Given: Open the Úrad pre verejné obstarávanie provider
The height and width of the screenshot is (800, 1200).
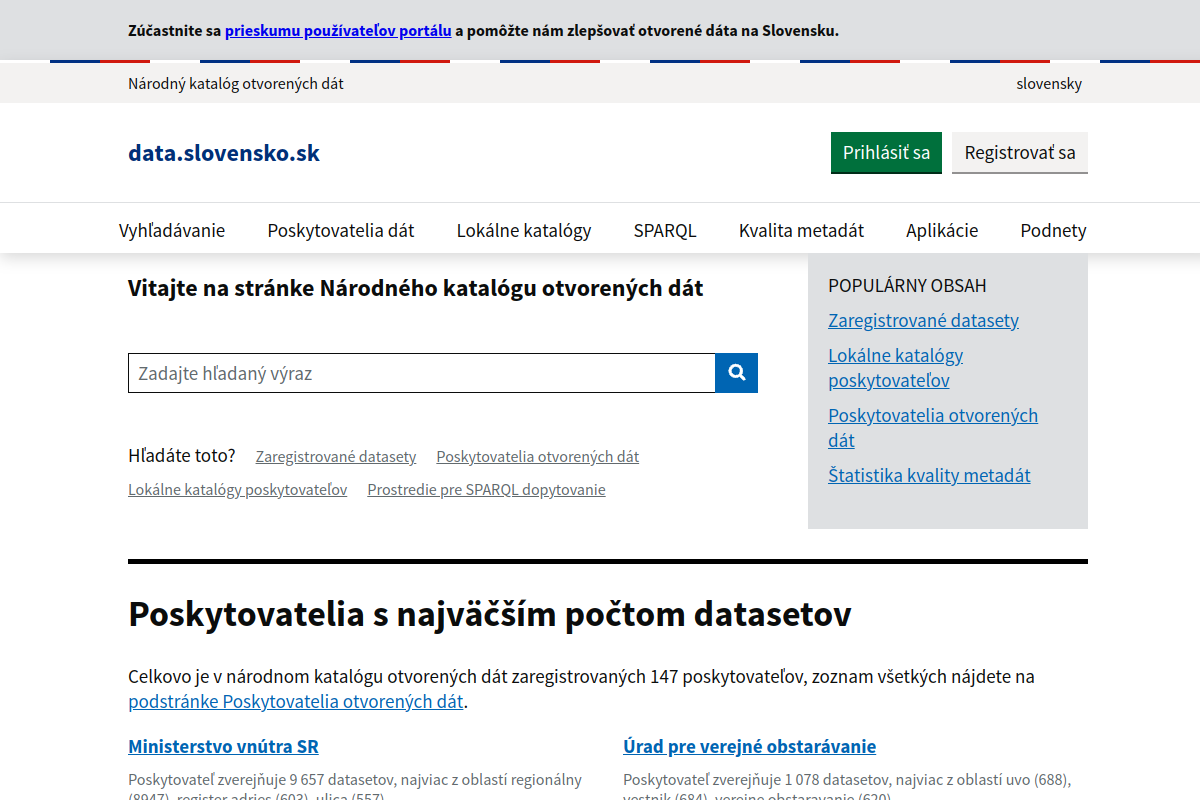Looking at the screenshot, I should (x=749, y=747).
